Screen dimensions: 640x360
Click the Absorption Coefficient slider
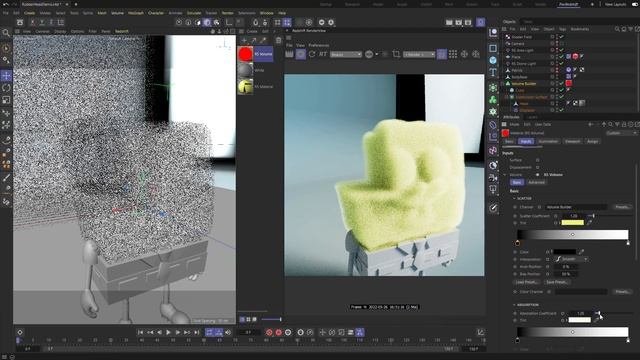point(613,313)
